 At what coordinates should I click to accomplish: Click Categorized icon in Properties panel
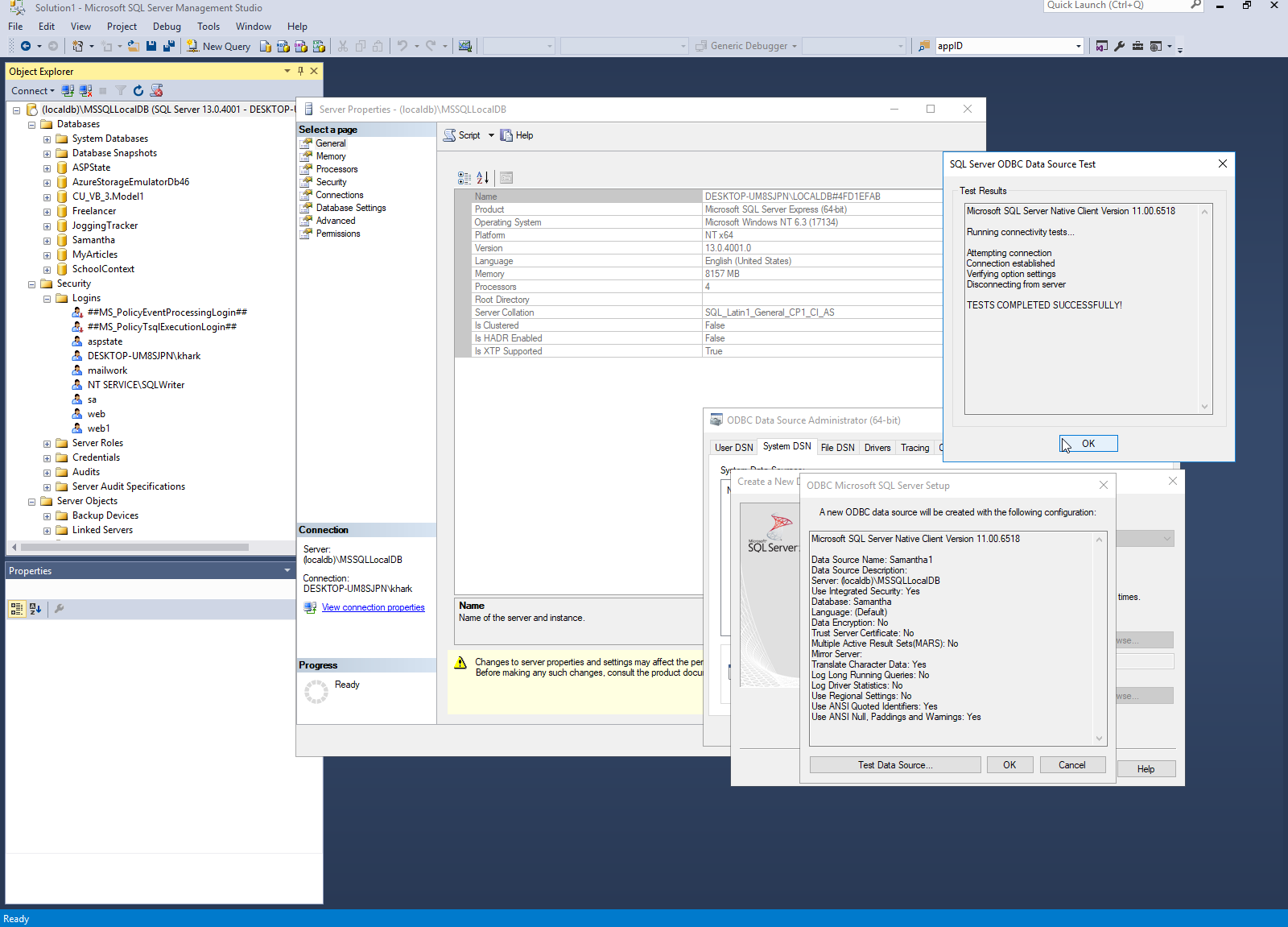coord(17,609)
